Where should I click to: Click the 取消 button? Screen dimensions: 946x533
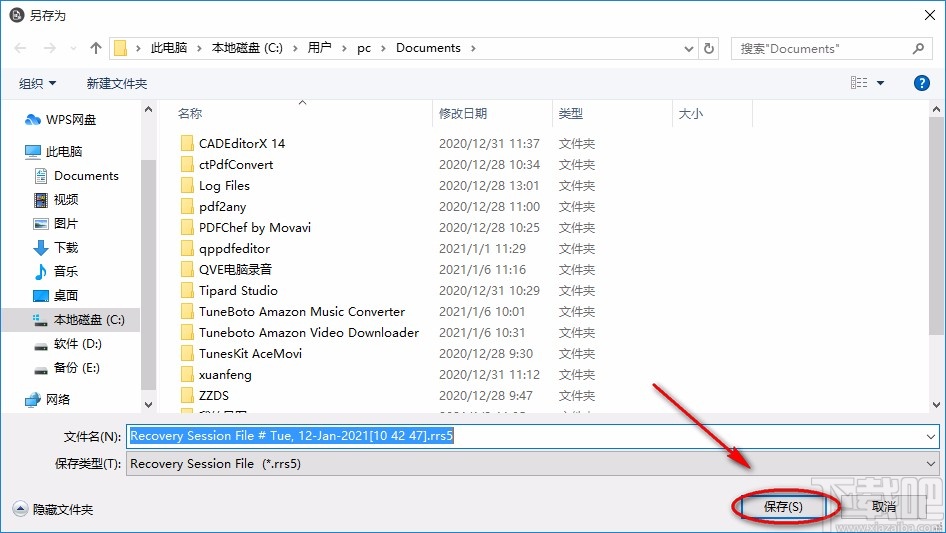(x=884, y=506)
